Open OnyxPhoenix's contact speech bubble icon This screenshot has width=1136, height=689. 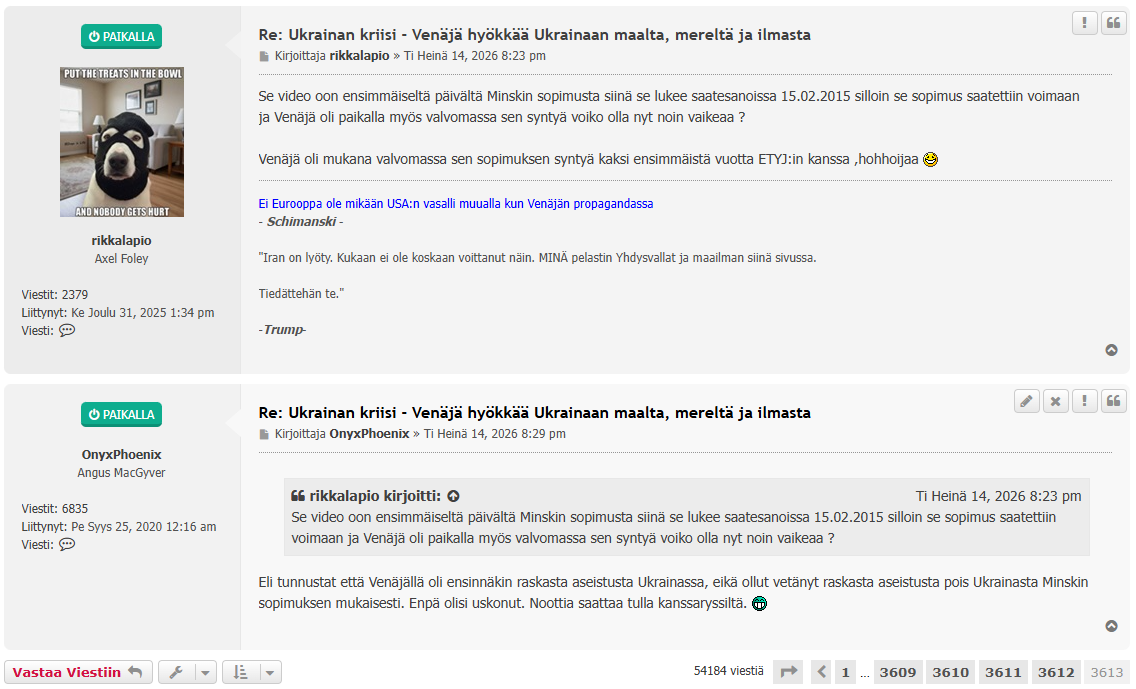[67, 544]
